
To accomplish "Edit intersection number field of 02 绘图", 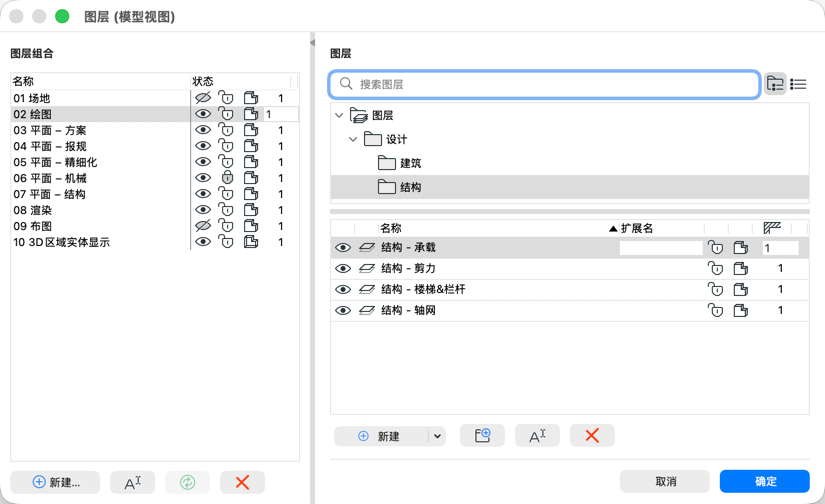I will pos(281,114).
